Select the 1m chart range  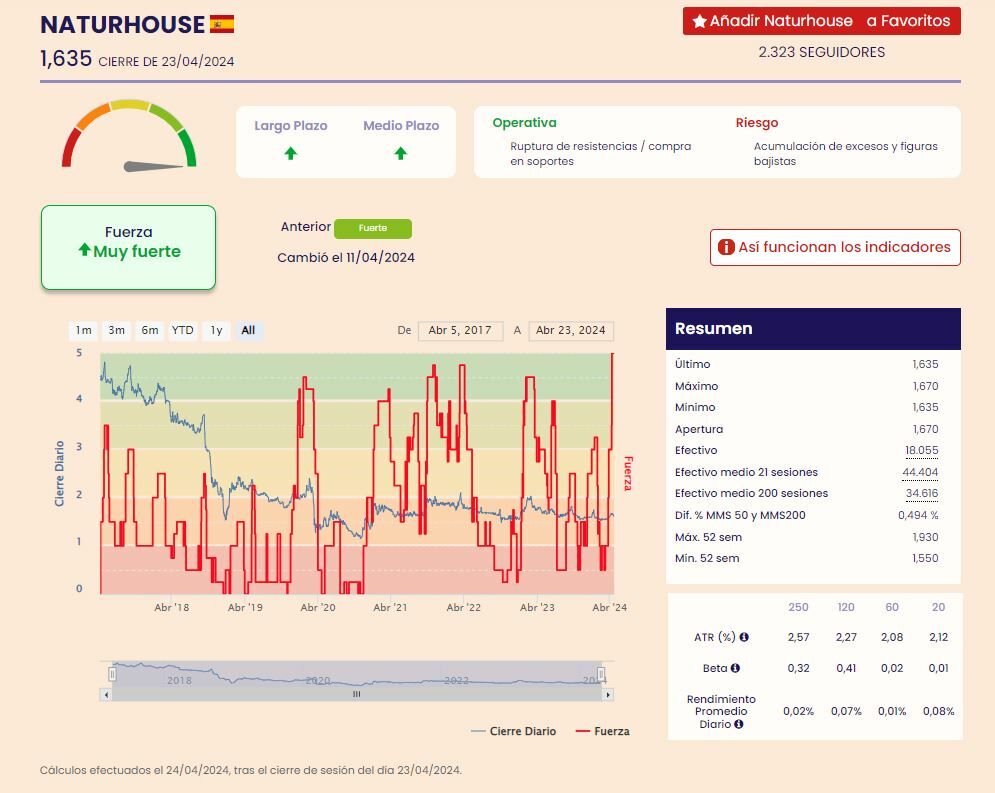point(84,330)
